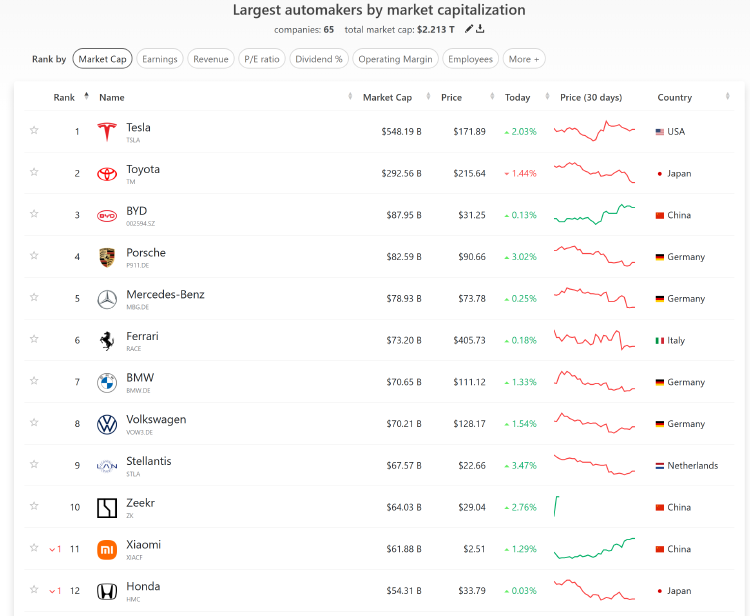Click the Netherlands country link
This screenshot has width=750, height=616.
tap(686, 466)
